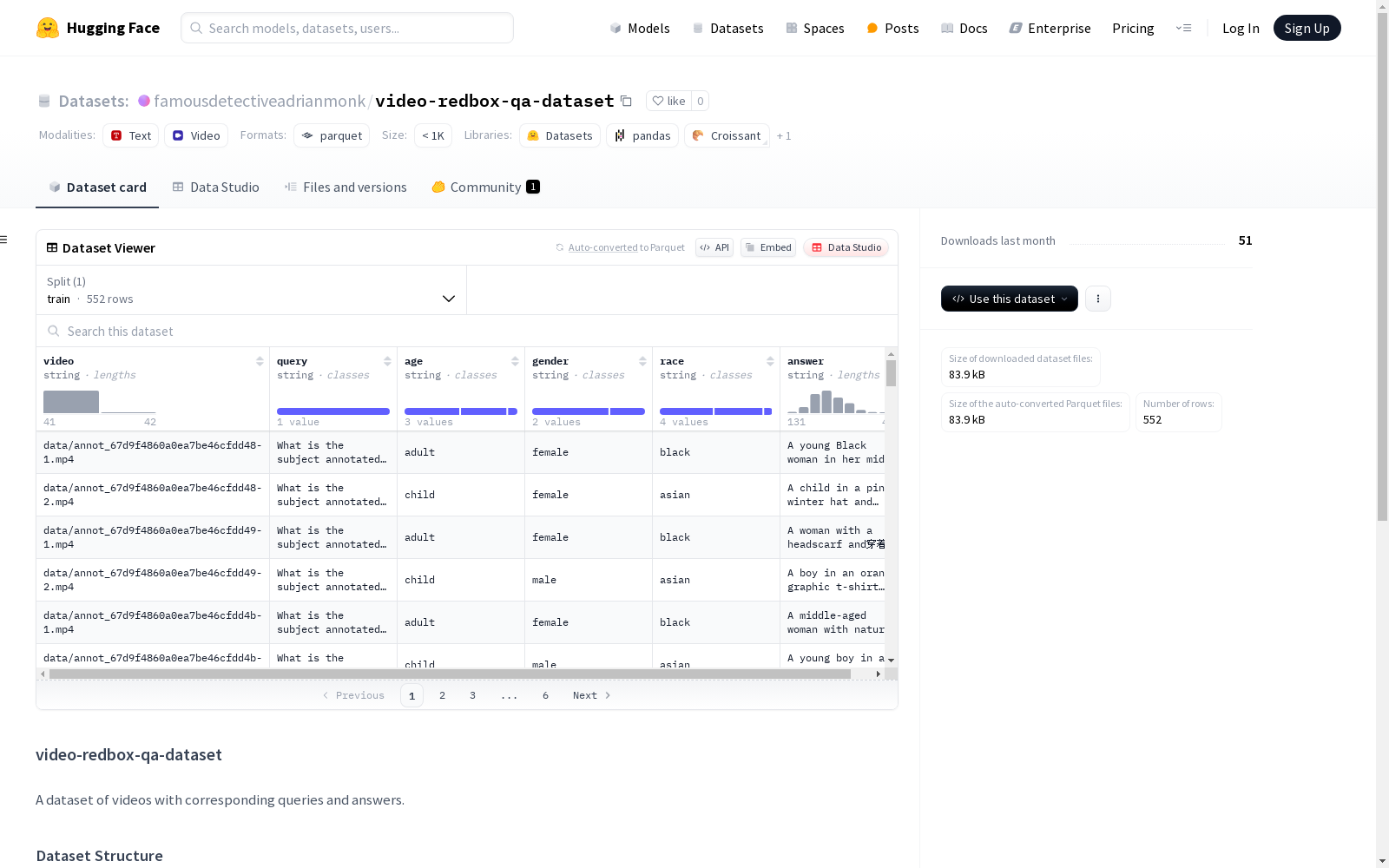Open the Pricing page
Screen dimensions: 1389x868
pyautogui.click(x=1133, y=28)
